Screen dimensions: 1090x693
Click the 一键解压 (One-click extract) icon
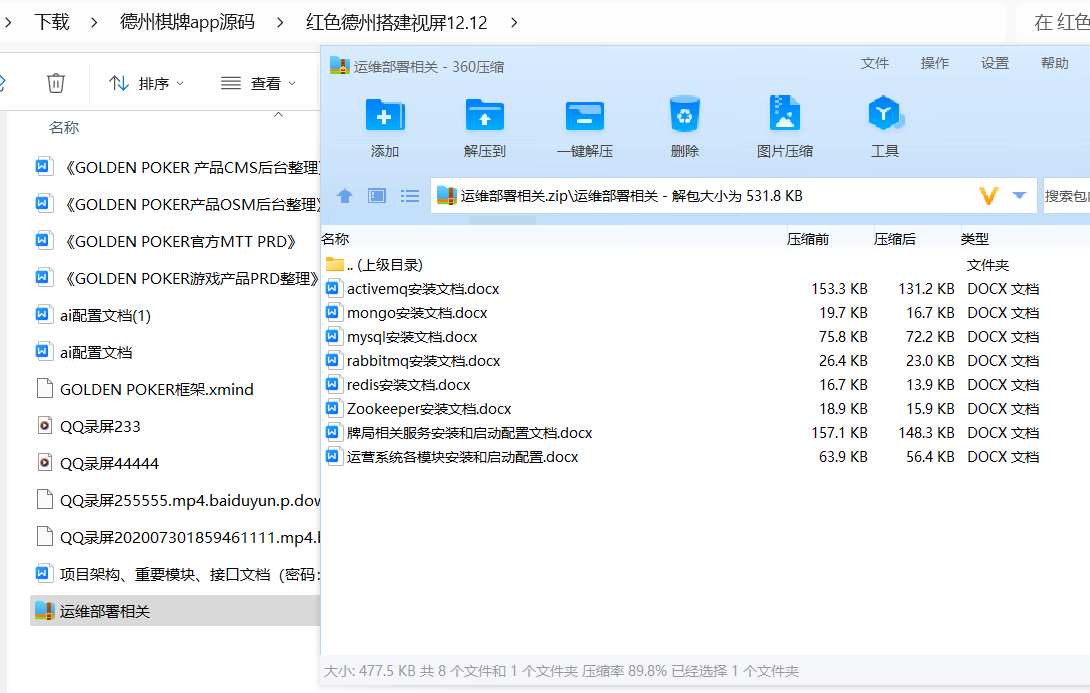pos(585,115)
